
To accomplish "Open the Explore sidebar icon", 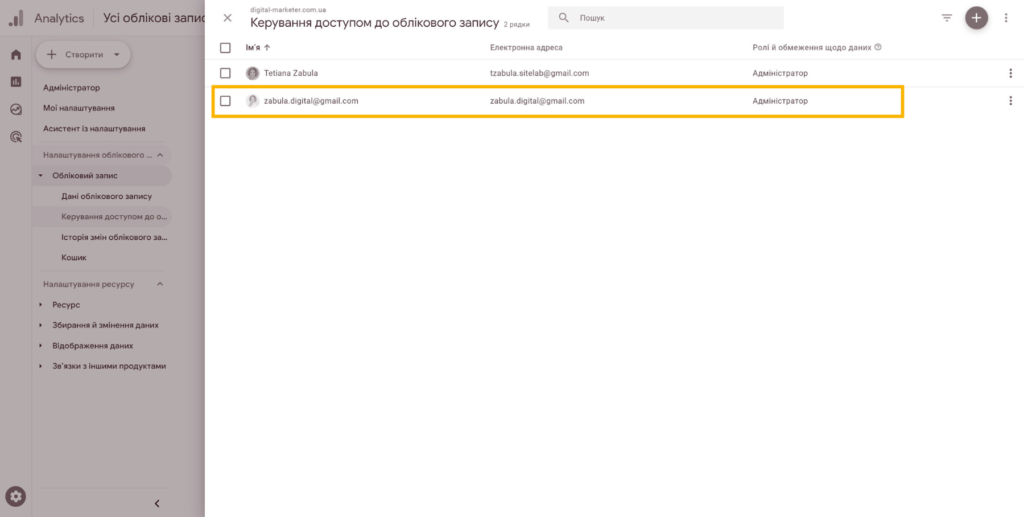I will [16, 109].
